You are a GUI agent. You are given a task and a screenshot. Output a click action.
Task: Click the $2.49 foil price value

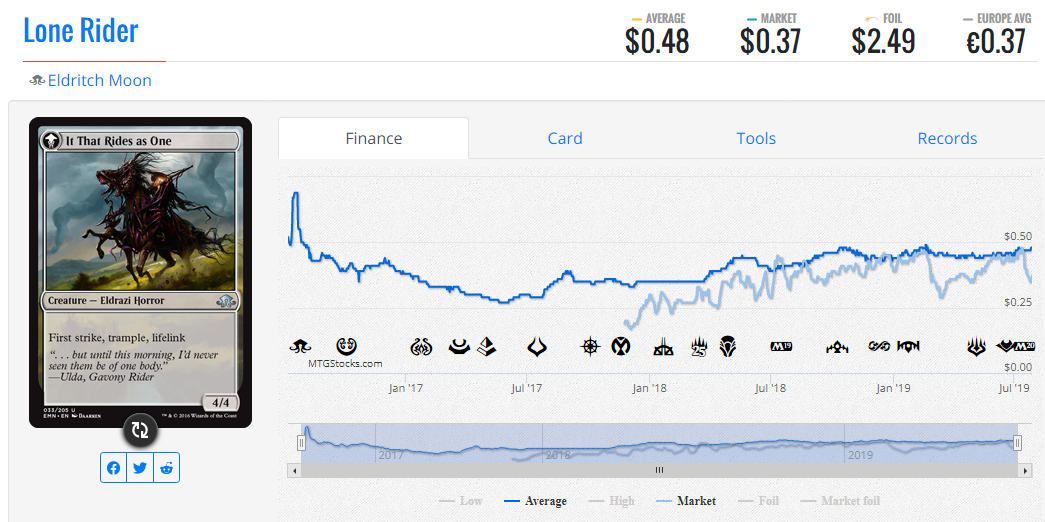[x=883, y=42]
